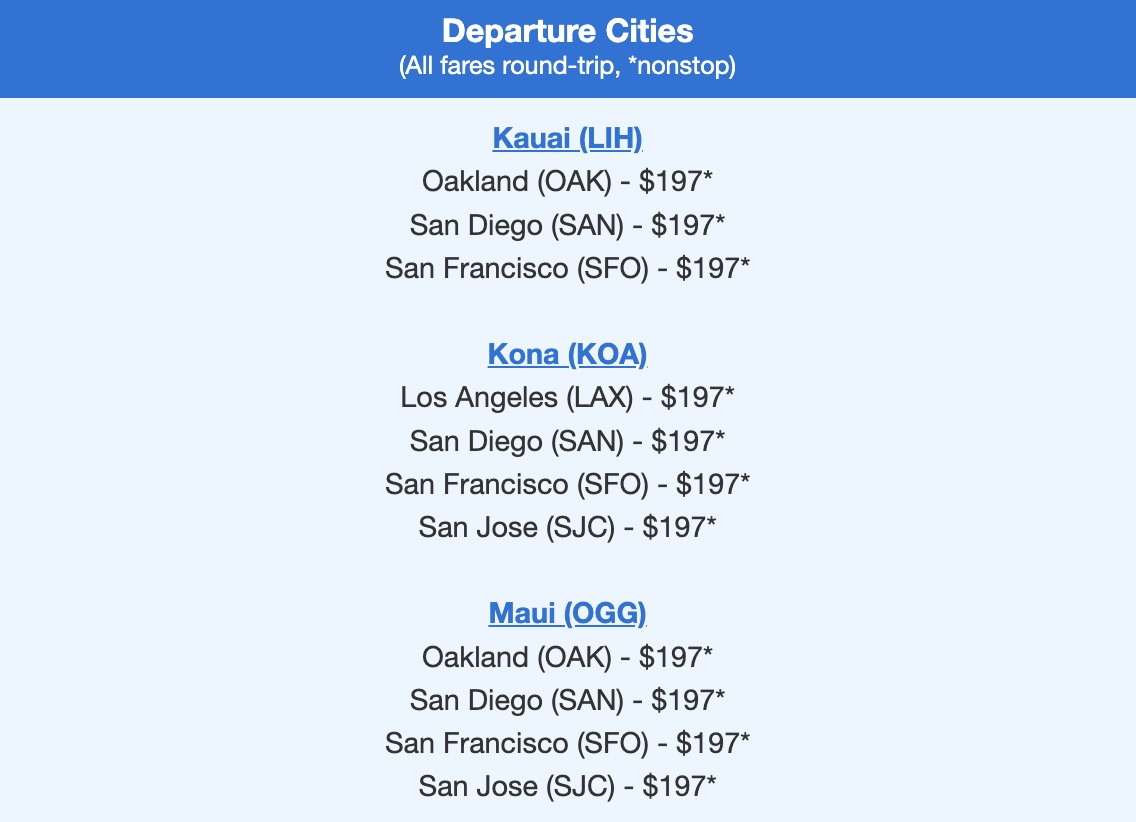Select San Jose (SJC) city name under Maui
The height and width of the screenshot is (822, 1136).
pyautogui.click(x=516, y=786)
